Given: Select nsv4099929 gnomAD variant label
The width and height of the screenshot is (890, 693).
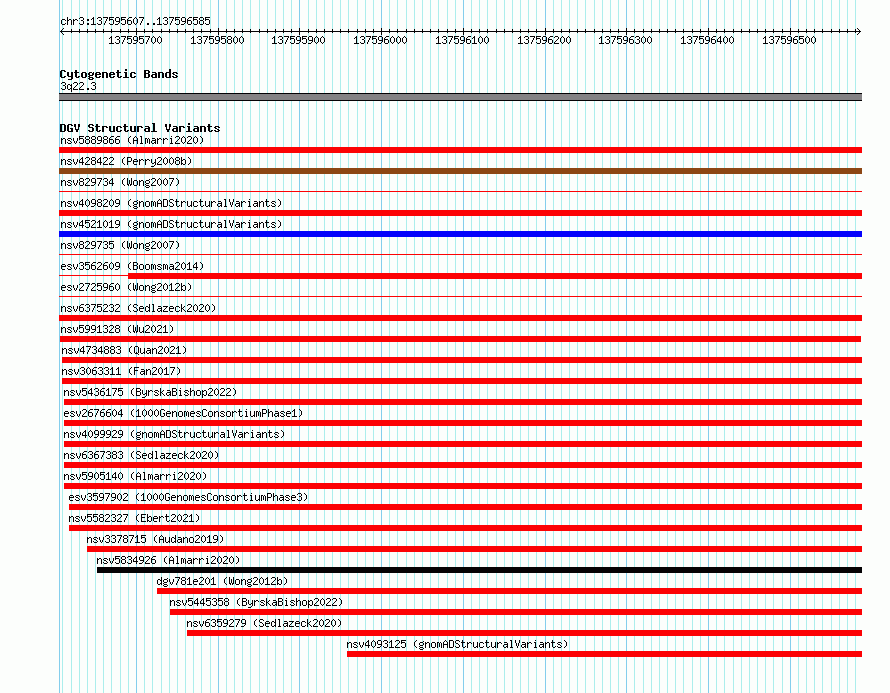Looking at the screenshot, I should tap(174, 434).
